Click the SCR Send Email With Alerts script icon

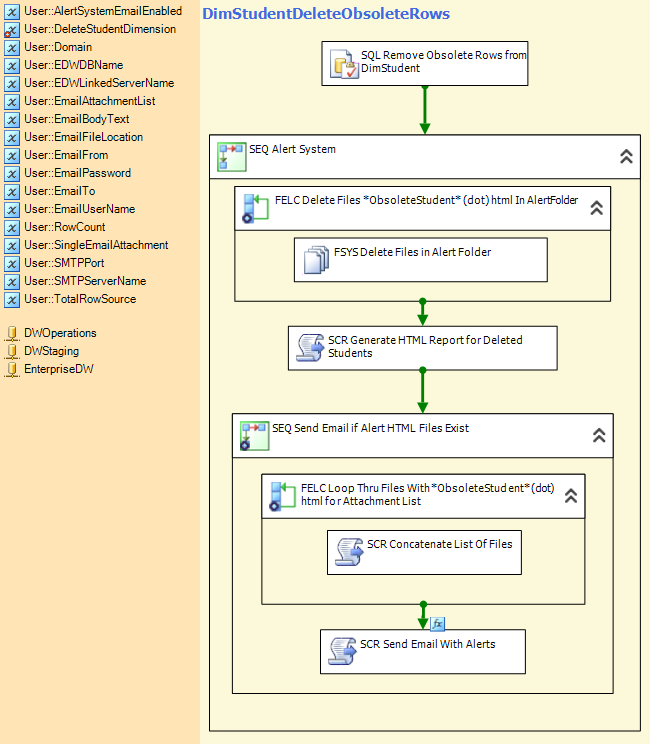pos(343,651)
